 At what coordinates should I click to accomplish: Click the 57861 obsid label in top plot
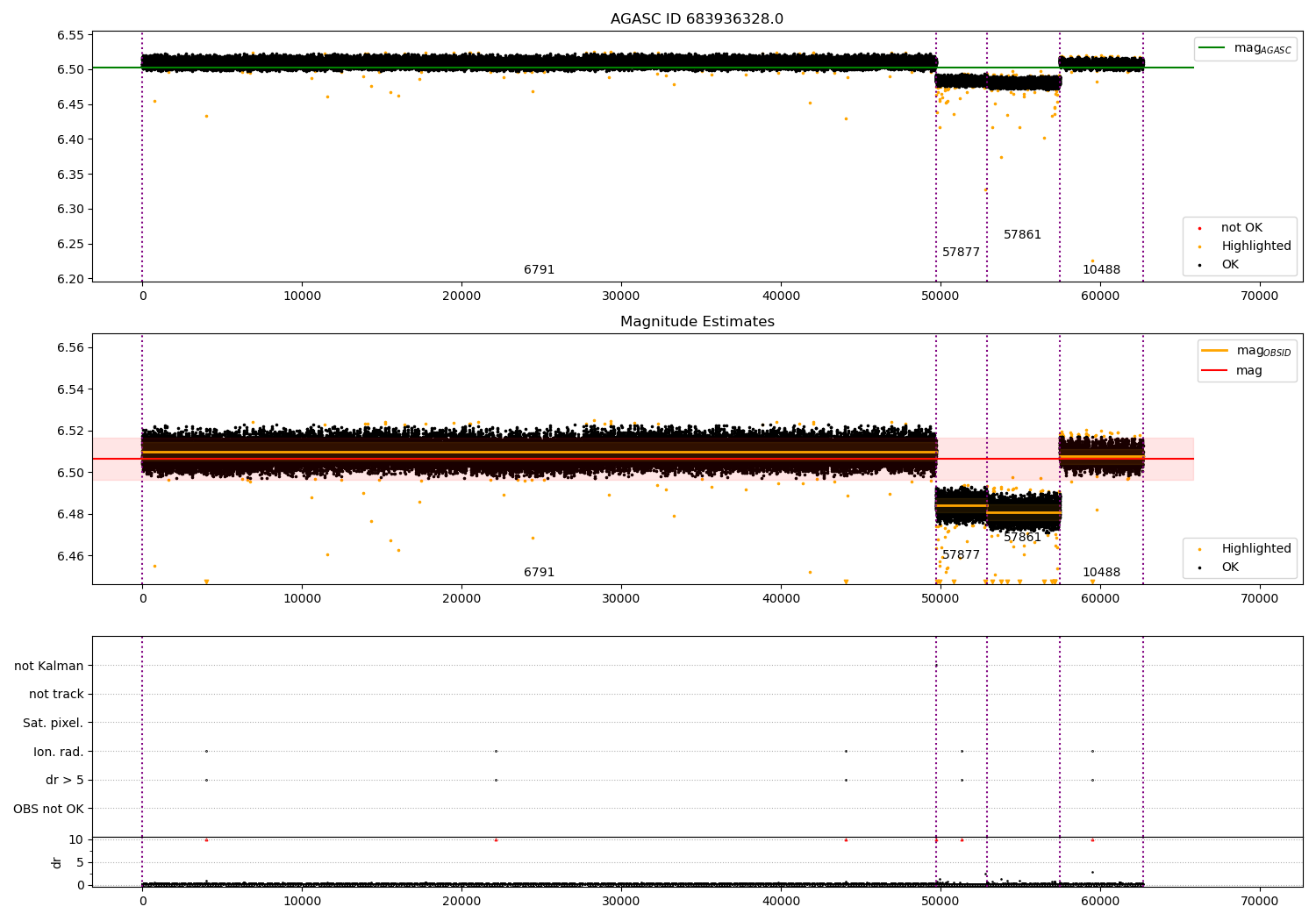point(1022,235)
